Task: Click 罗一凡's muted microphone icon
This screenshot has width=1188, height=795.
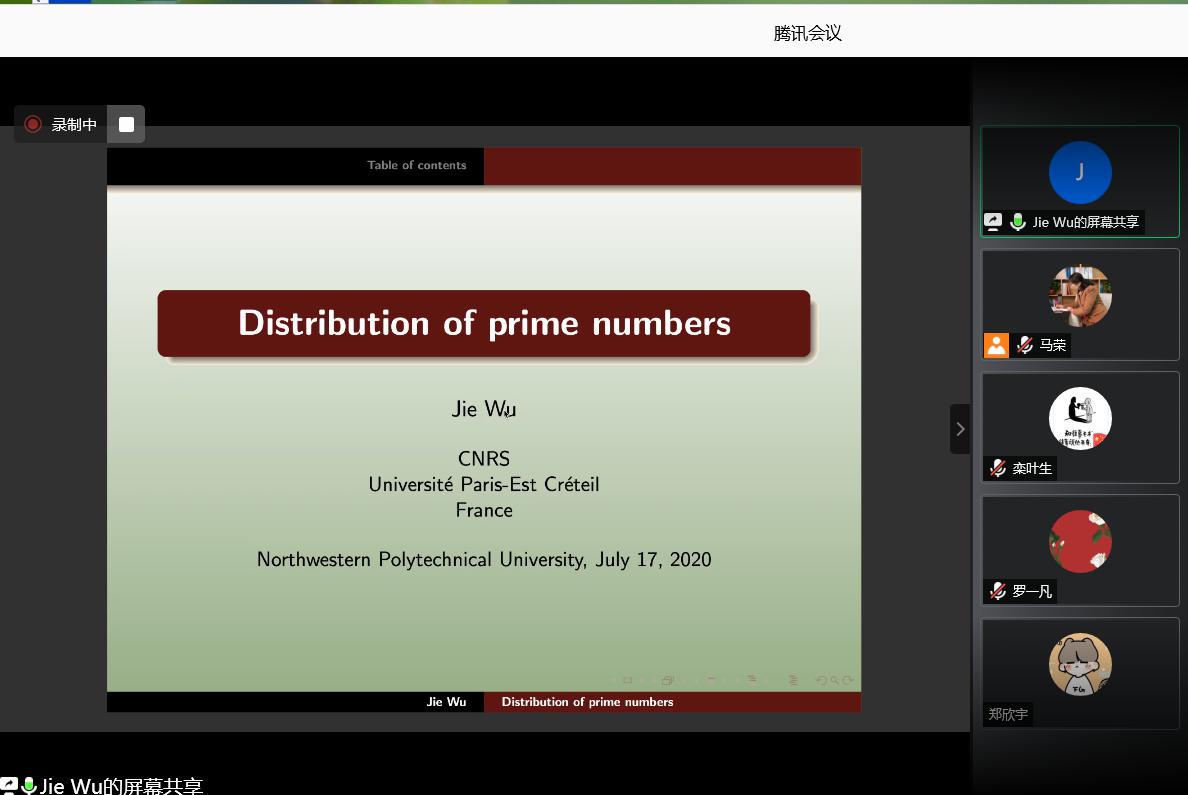Action: [997, 591]
